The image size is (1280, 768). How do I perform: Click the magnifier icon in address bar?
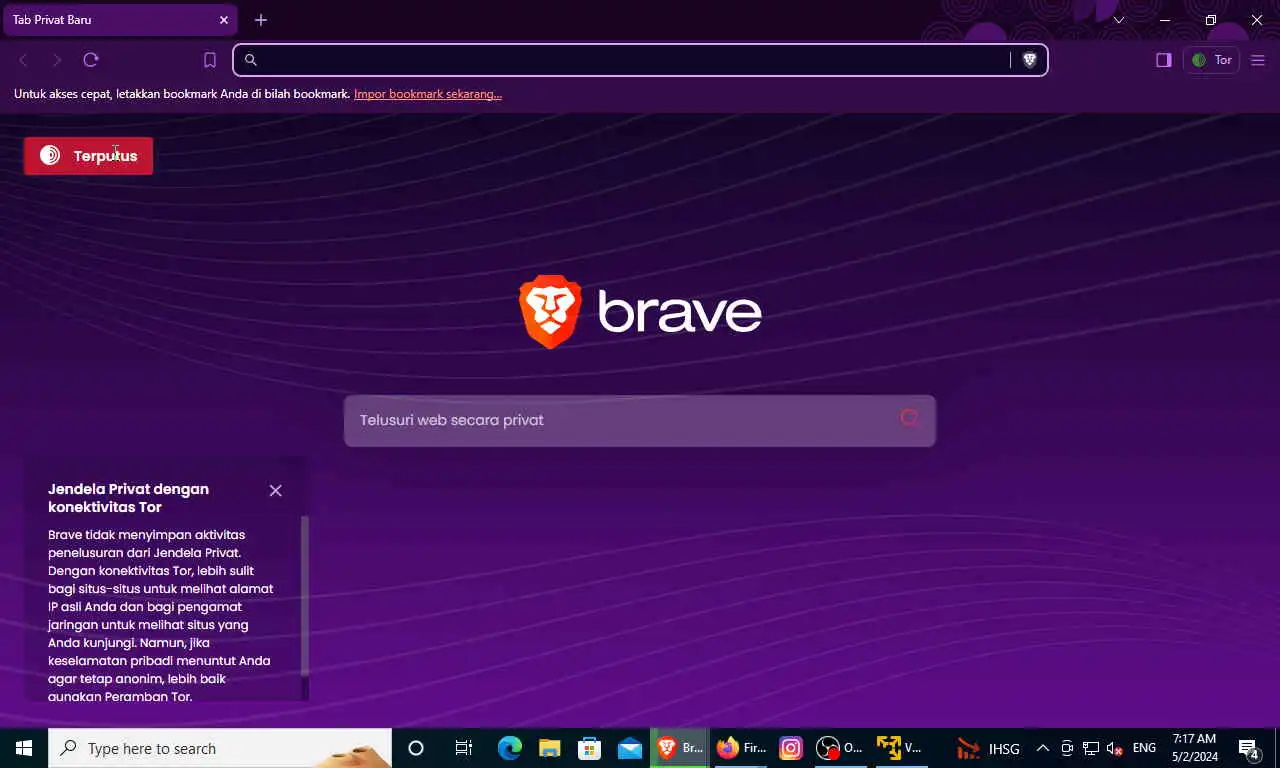point(251,60)
